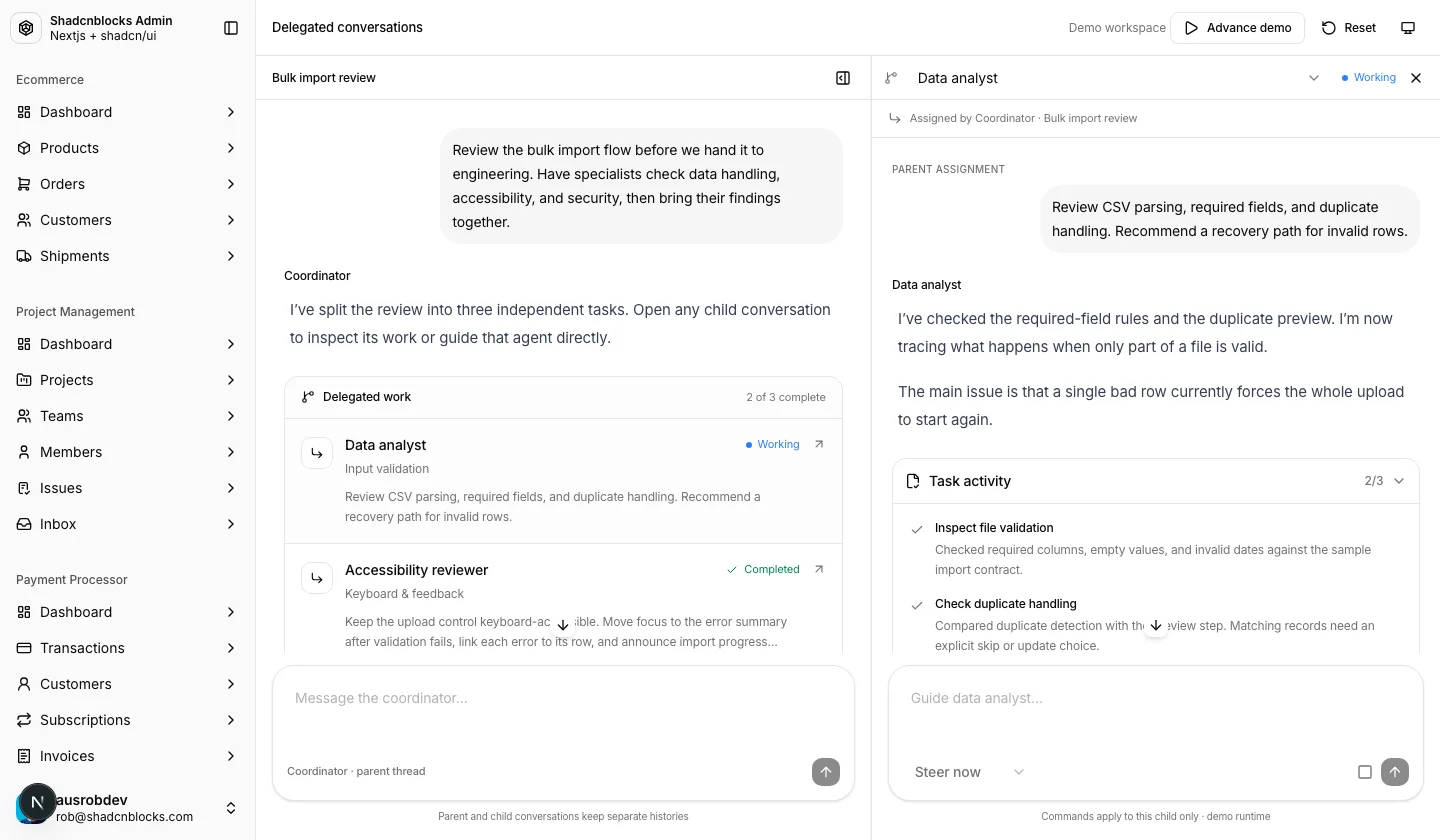
Task: Click the 2 of 3 complete label
Action: tap(786, 397)
